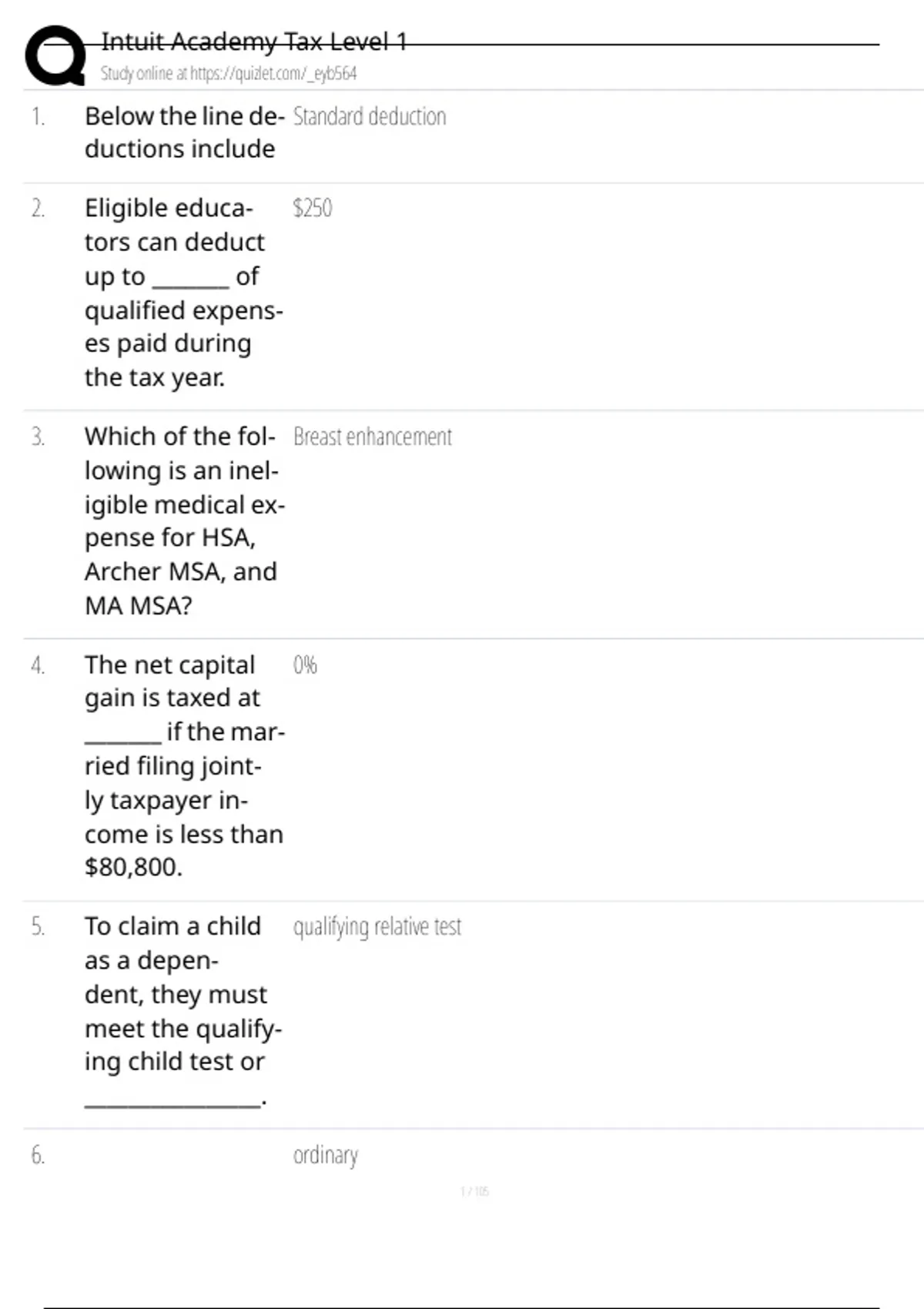Select the '0%' answer text

click(x=305, y=665)
